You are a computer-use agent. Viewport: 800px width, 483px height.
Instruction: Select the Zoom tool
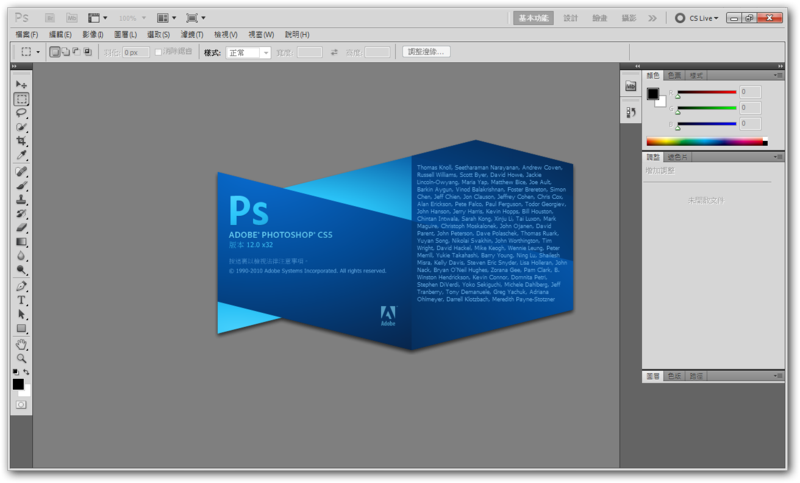[21, 359]
